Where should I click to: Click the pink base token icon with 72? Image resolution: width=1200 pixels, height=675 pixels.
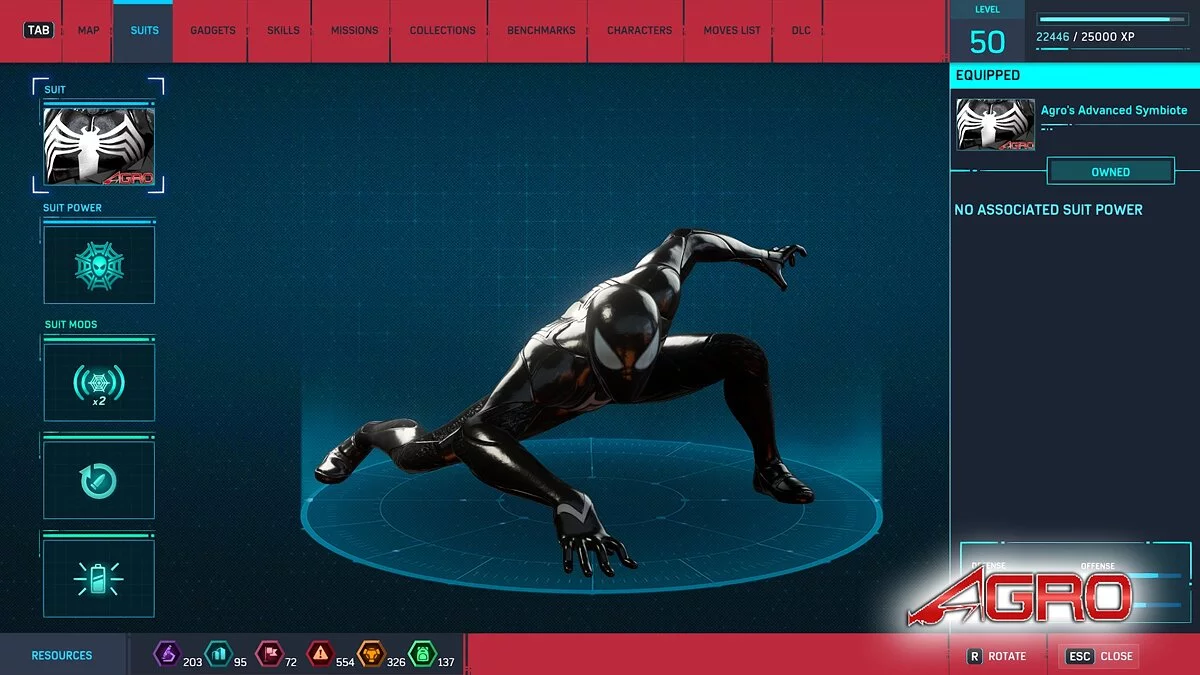[269, 654]
